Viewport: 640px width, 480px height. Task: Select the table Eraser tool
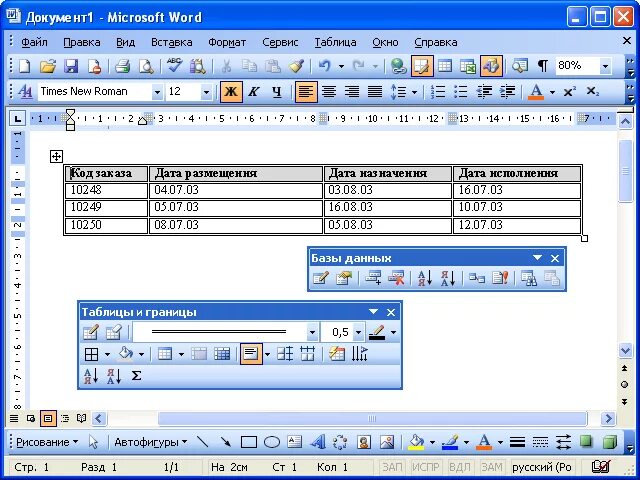(x=113, y=332)
